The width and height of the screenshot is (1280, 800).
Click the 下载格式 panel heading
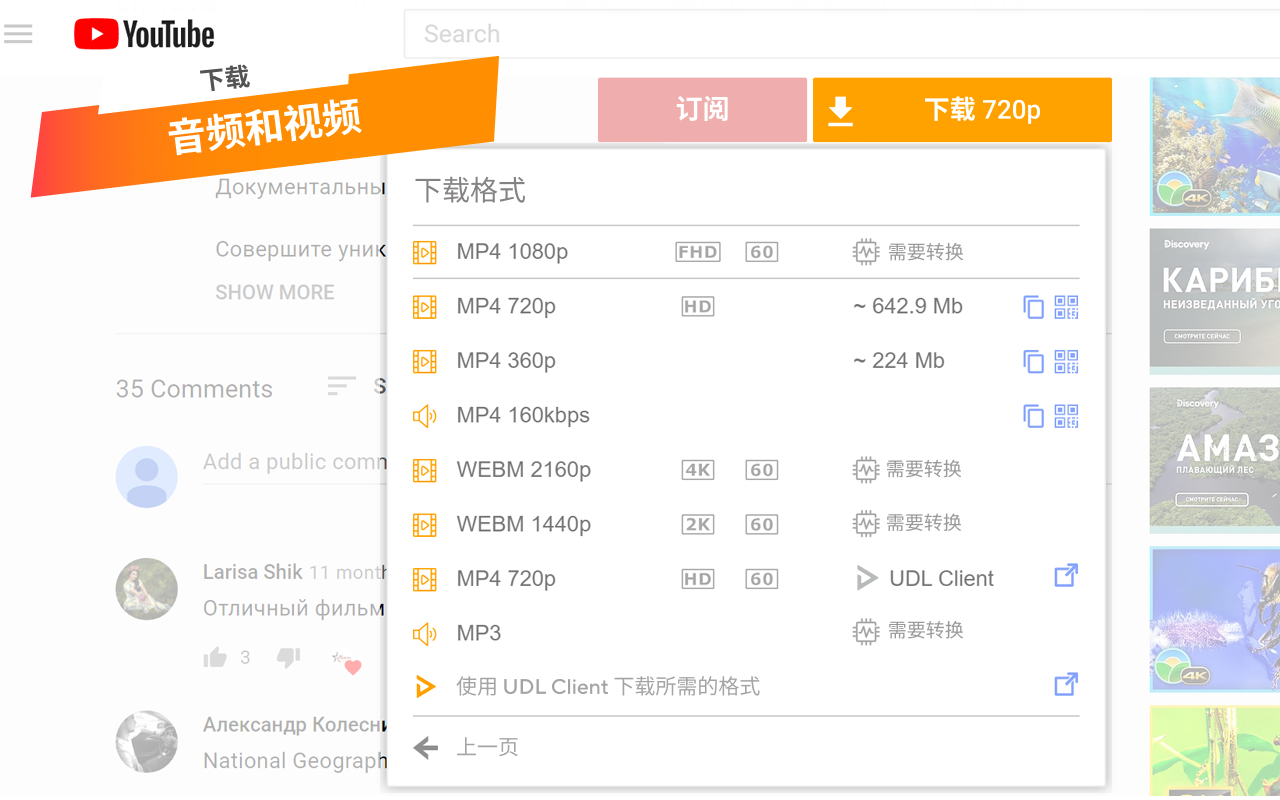(470, 190)
